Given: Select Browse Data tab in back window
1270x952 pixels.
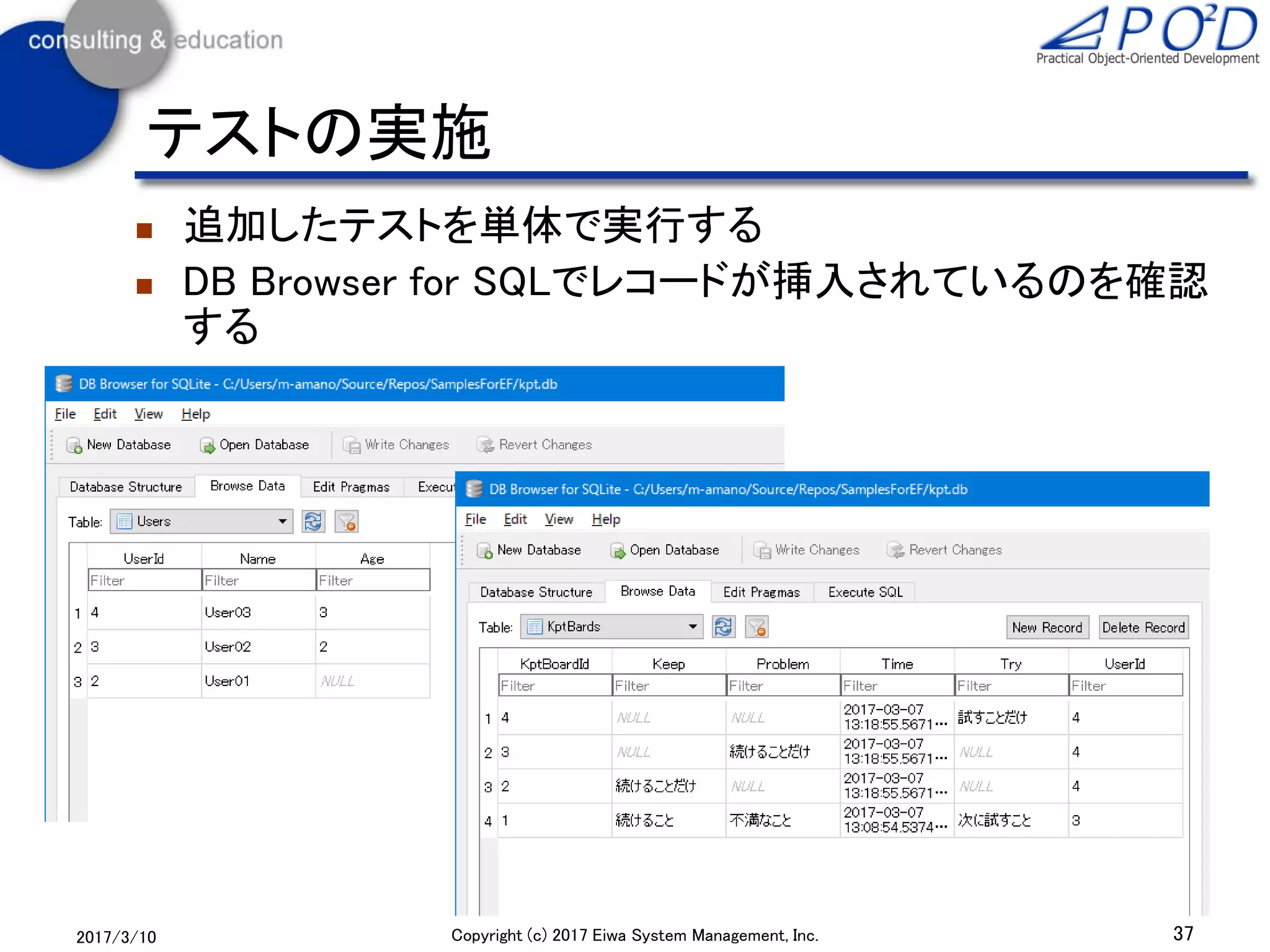Looking at the screenshot, I should point(247,486).
